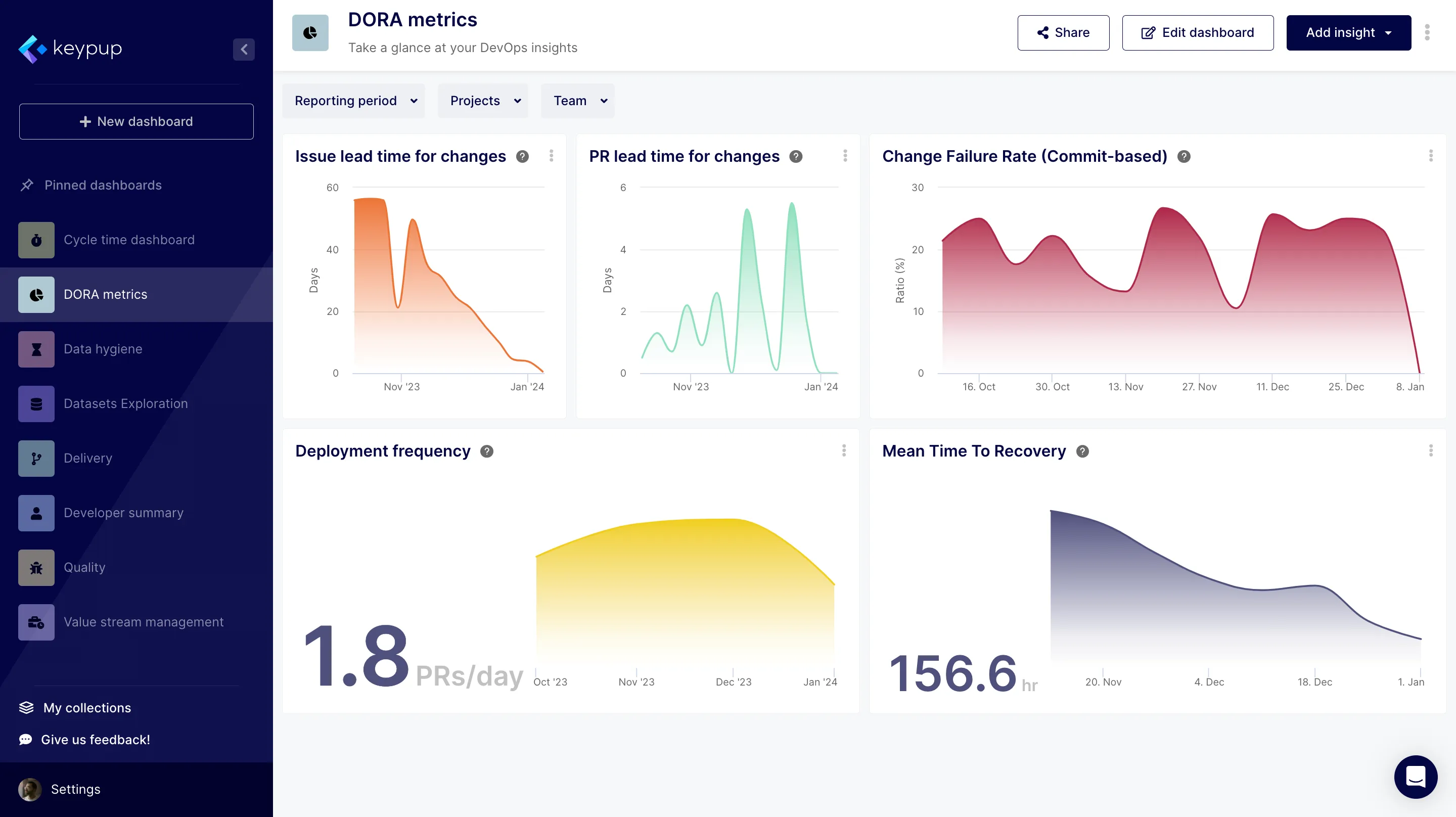Select the DORA metrics dashboard icon

[36, 294]
